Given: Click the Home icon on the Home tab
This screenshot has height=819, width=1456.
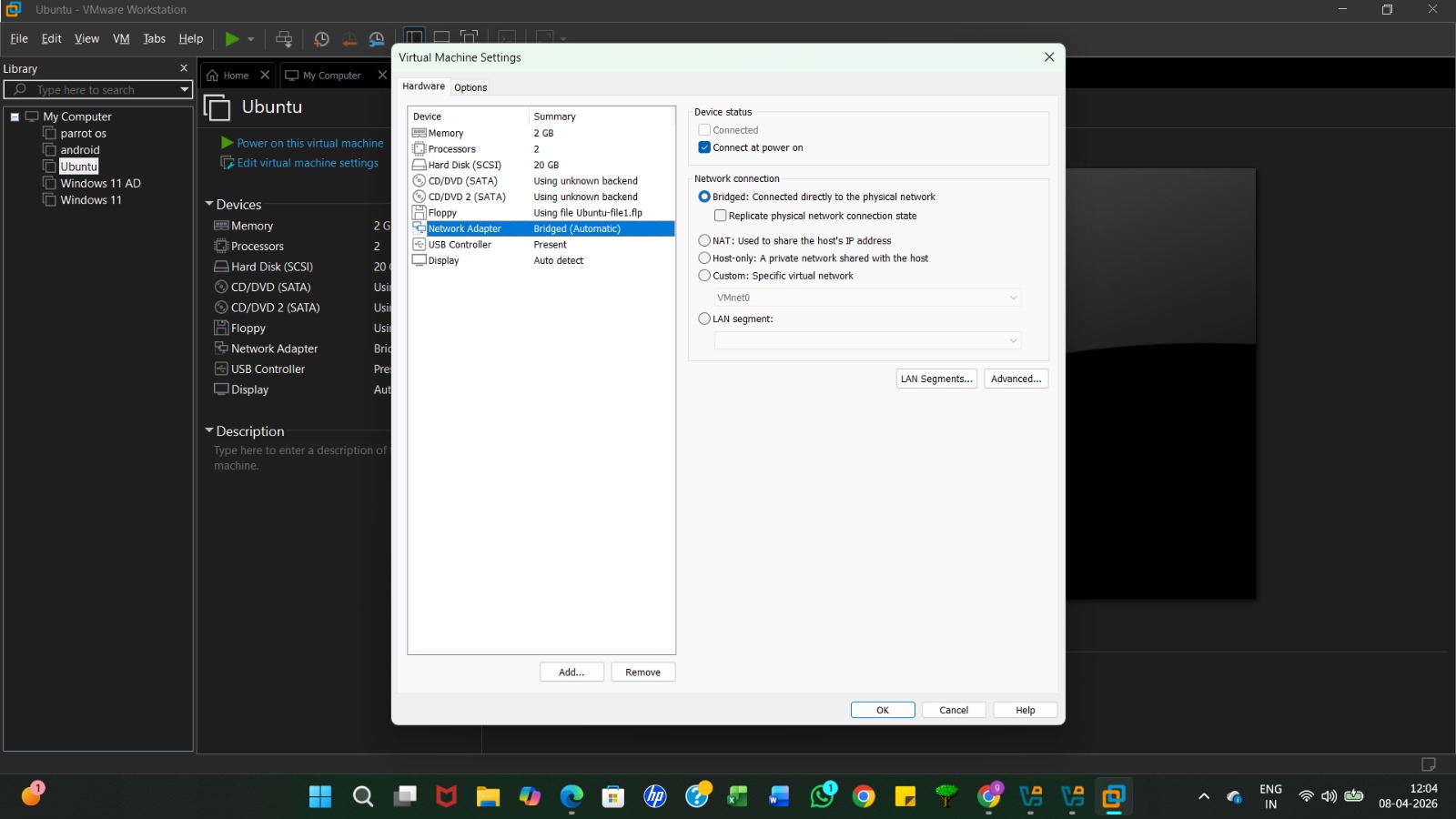Looking at the screenshot, I should [x=213, y=76].
